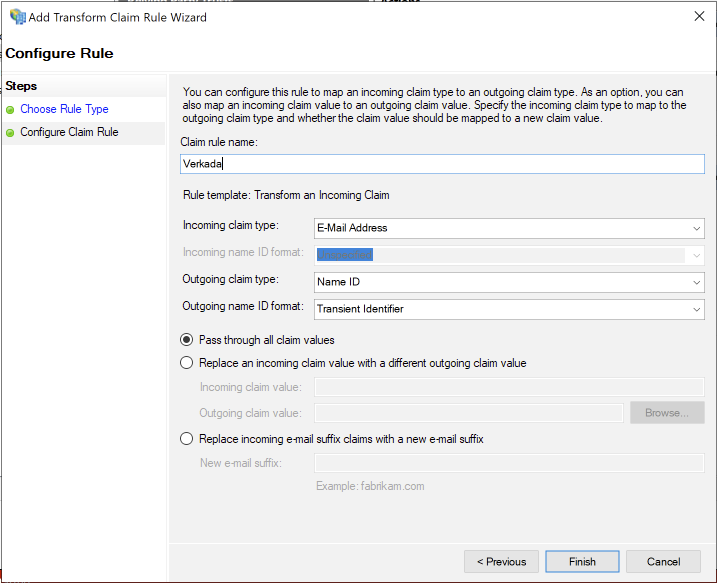Click green bullet beside Configure Claim Rule
The width and height of the screenshot is (717, 583).
pyautogui.click(x=11, y=133)
